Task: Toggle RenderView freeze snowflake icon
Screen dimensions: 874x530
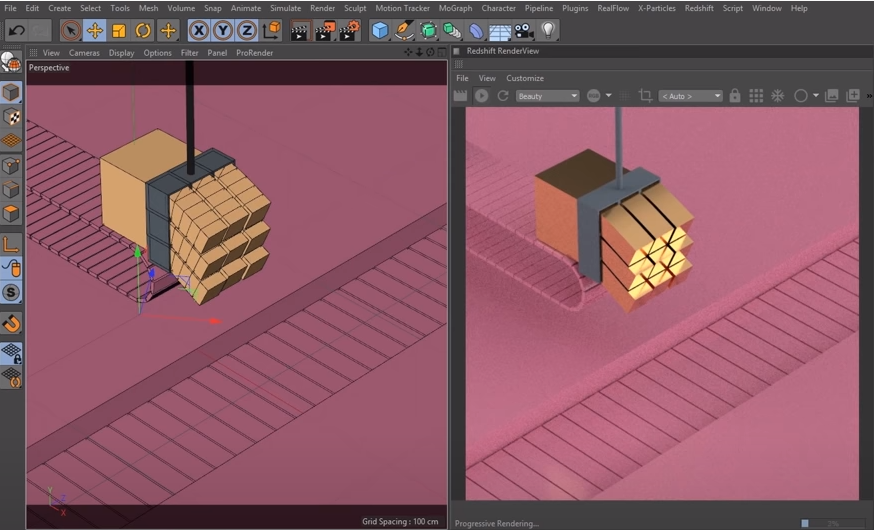Action: click(778, 96)
